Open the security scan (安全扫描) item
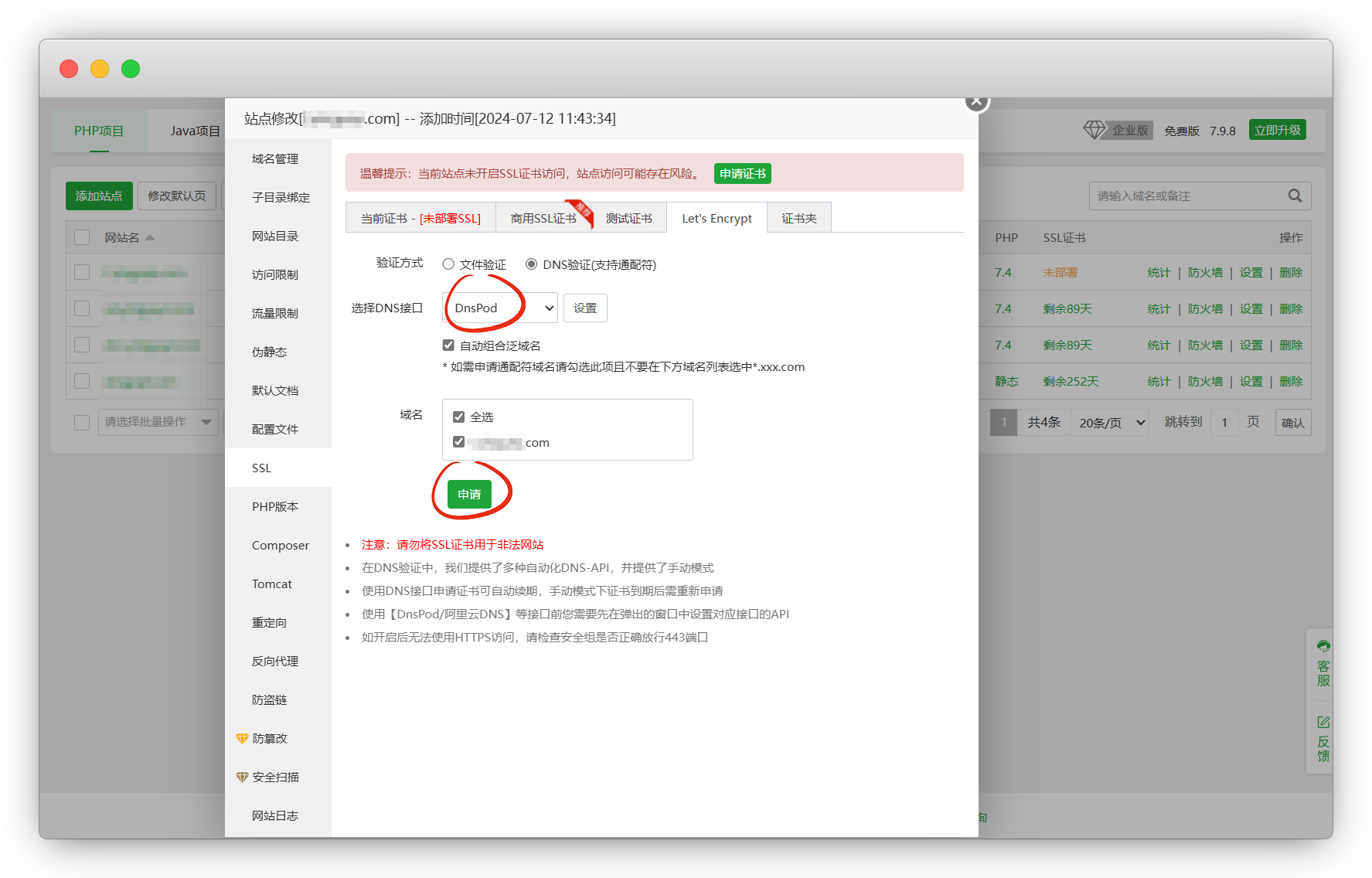Image resolution: width=1372 pixels, height=878 pixels. pyautogui.click(x=274, y=778)
